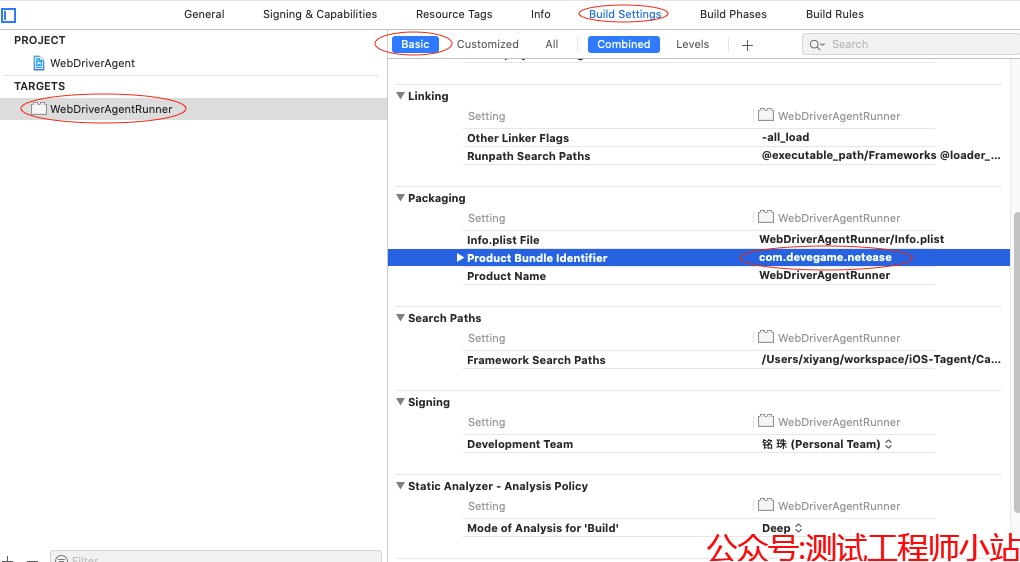Select the Development Team setting label
The height and width of the screenshot is (562, 1020).
[520, 444]
